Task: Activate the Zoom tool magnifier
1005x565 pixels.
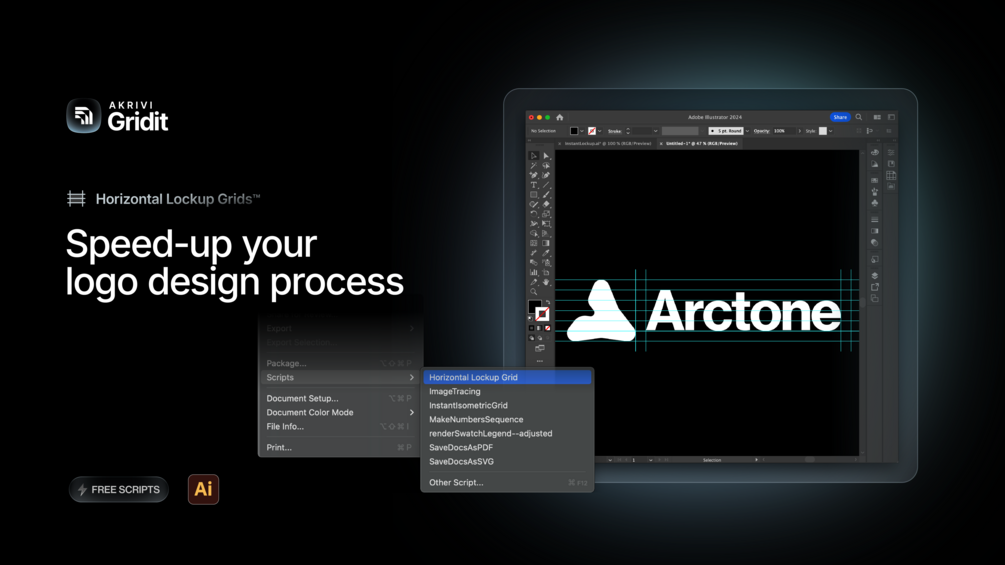Action: (533, 291)
